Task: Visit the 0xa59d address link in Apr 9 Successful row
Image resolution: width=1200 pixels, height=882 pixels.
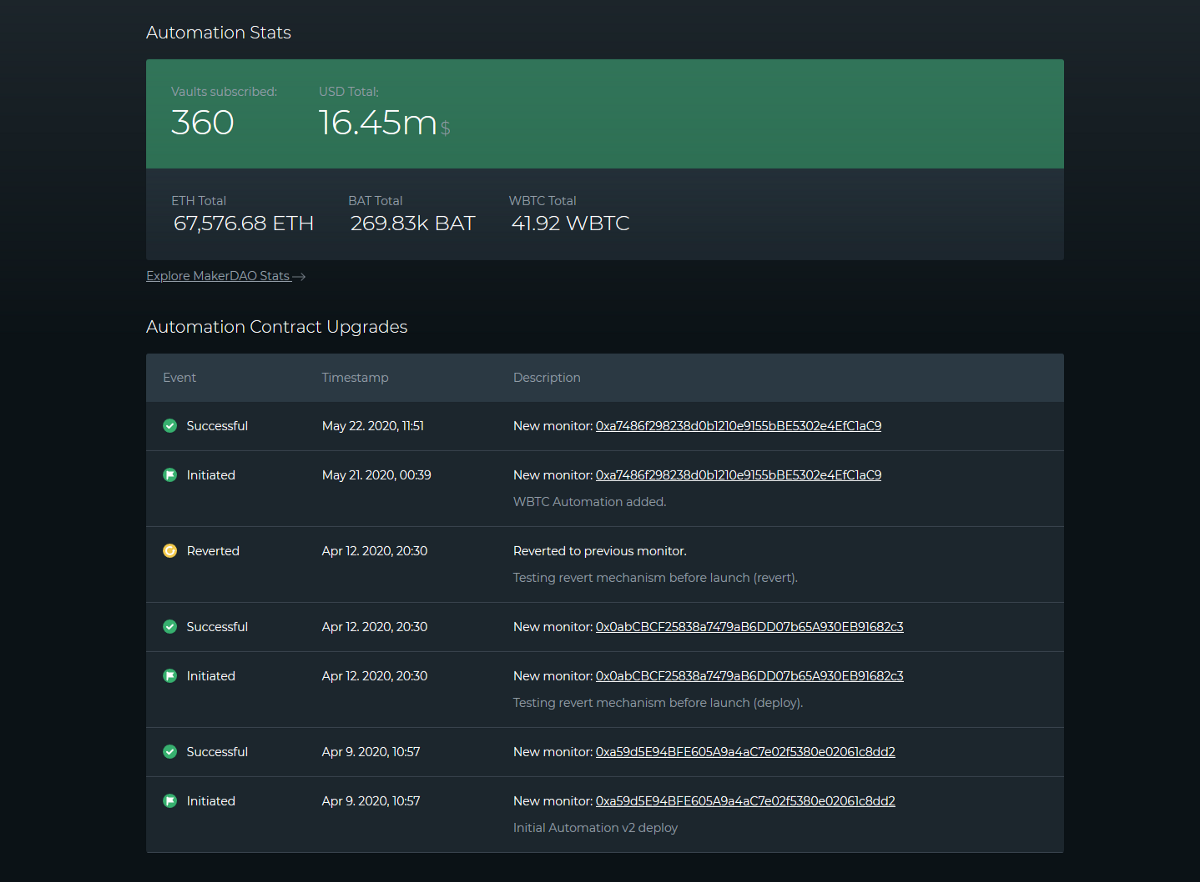Action: (x=745, y=752)
